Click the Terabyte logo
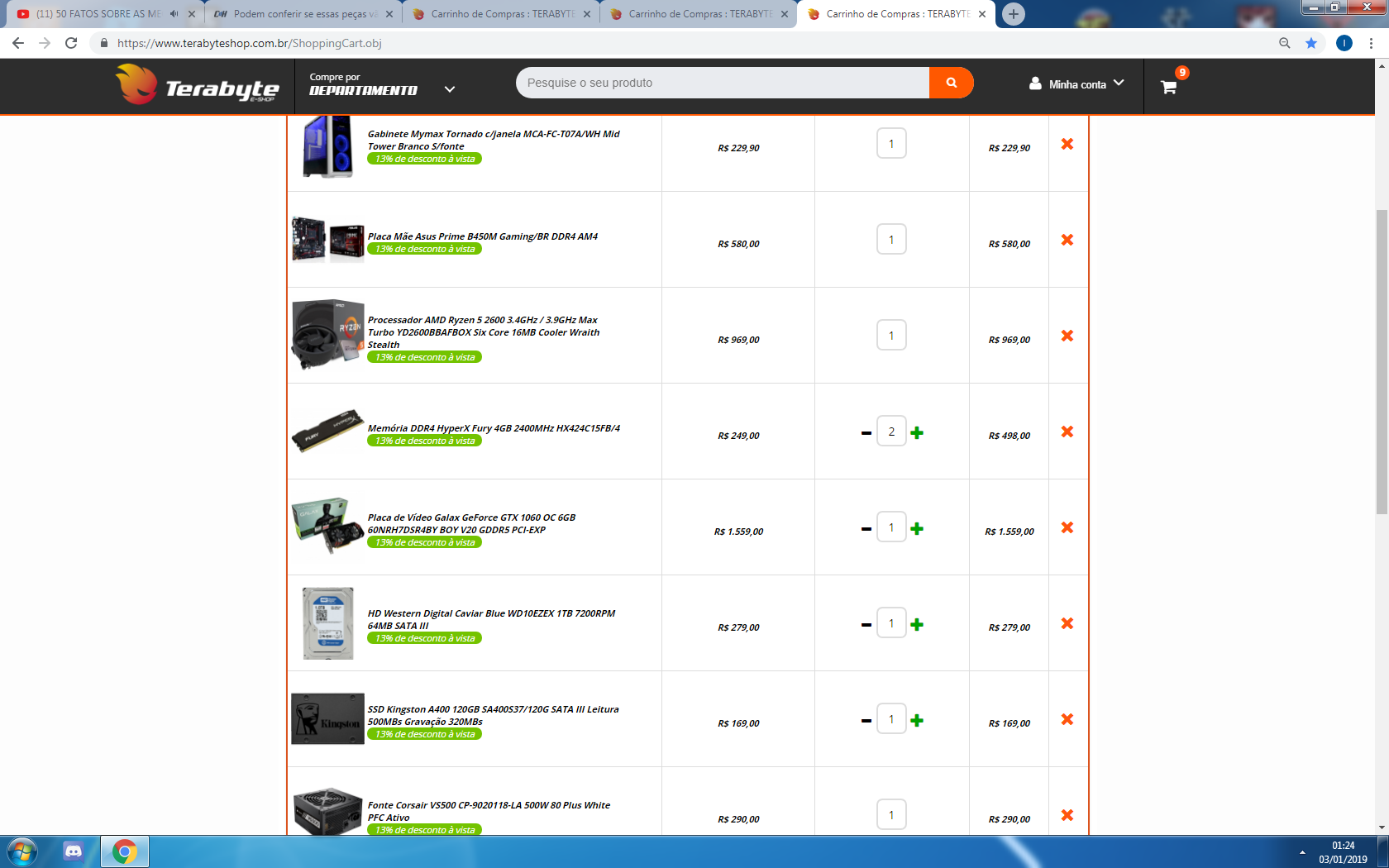This screenshot has height=868, width=1389. pyautogui.click(x=197, y=84)
